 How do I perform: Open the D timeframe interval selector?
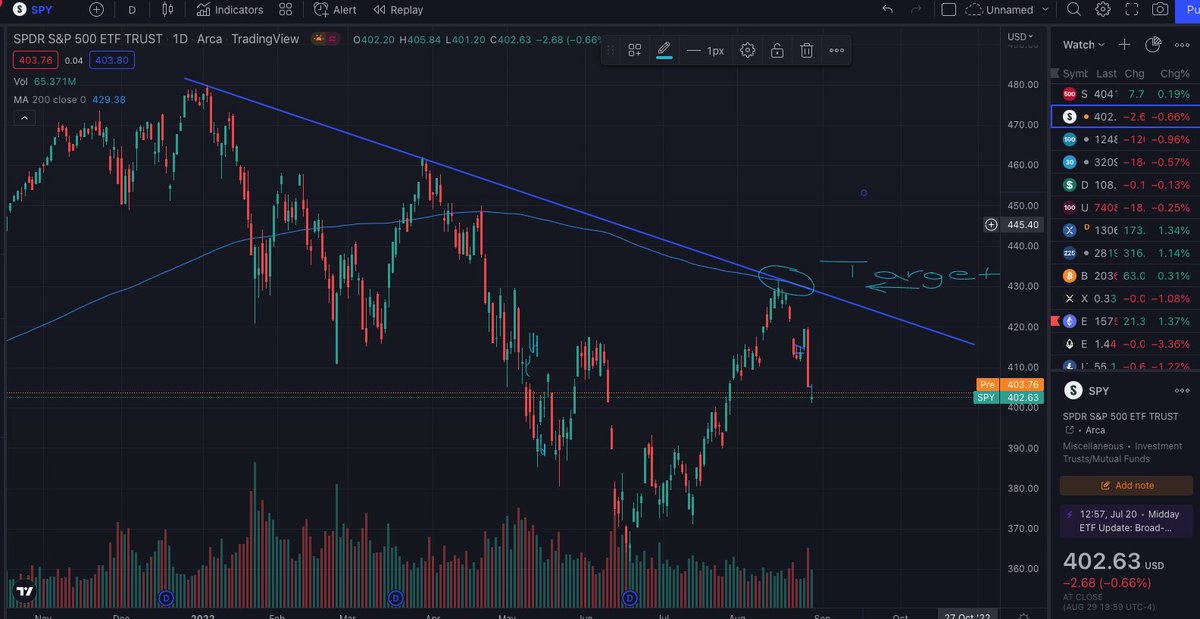[x=132, y=9]
